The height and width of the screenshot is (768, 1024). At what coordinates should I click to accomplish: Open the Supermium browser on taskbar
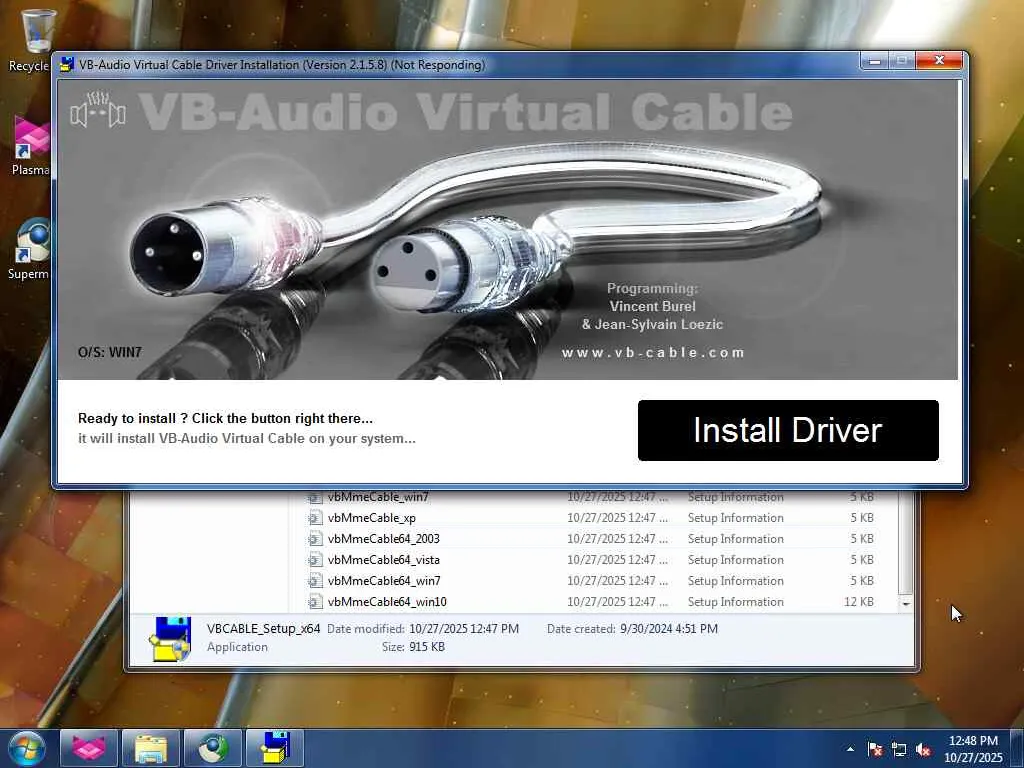tap(213, 748)
